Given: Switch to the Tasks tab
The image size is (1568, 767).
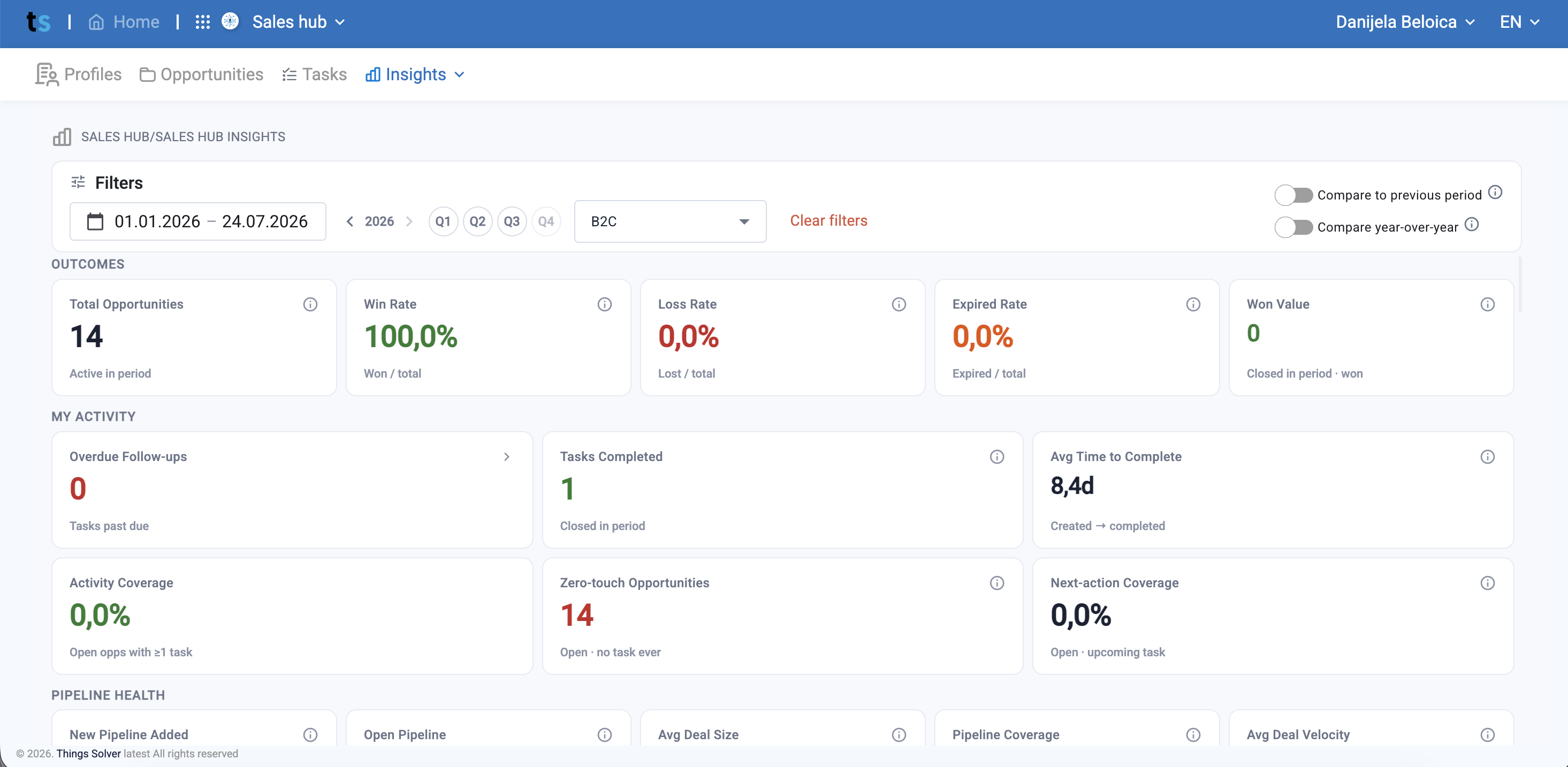Looking at the screenshot, I should coord(314,74).
